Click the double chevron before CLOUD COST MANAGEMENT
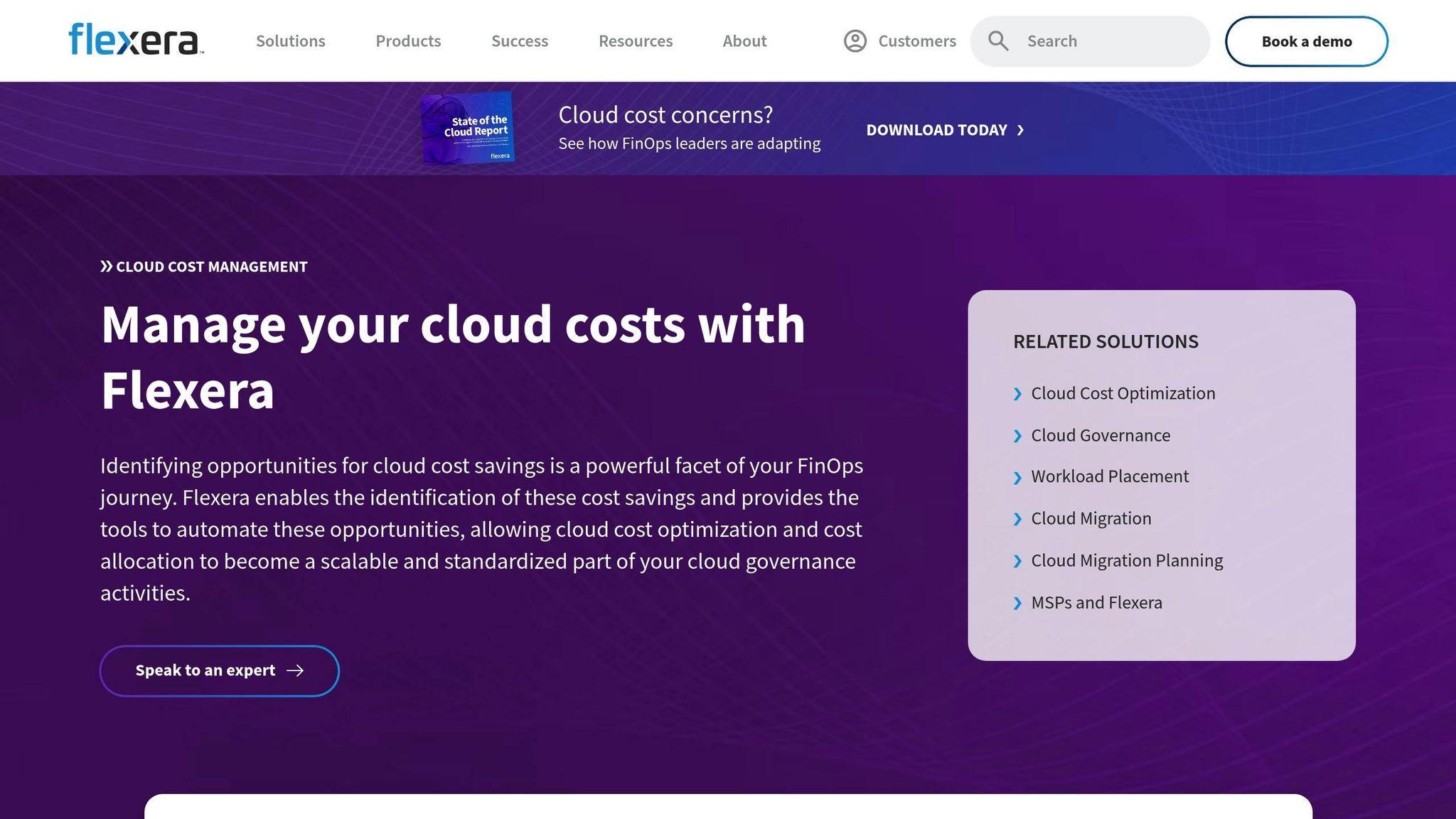 click(x=107, y=267)
